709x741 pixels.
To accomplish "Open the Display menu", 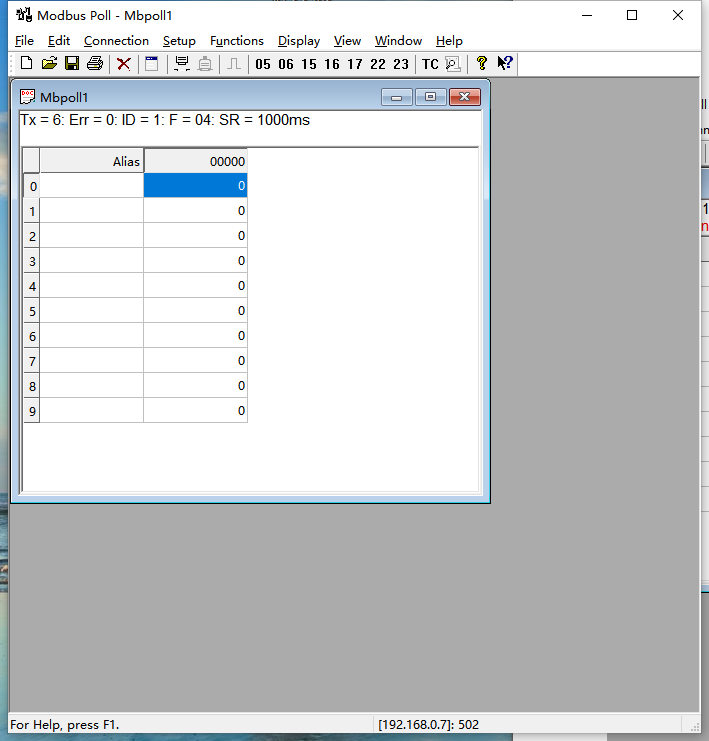I will (x=299, y=41).
